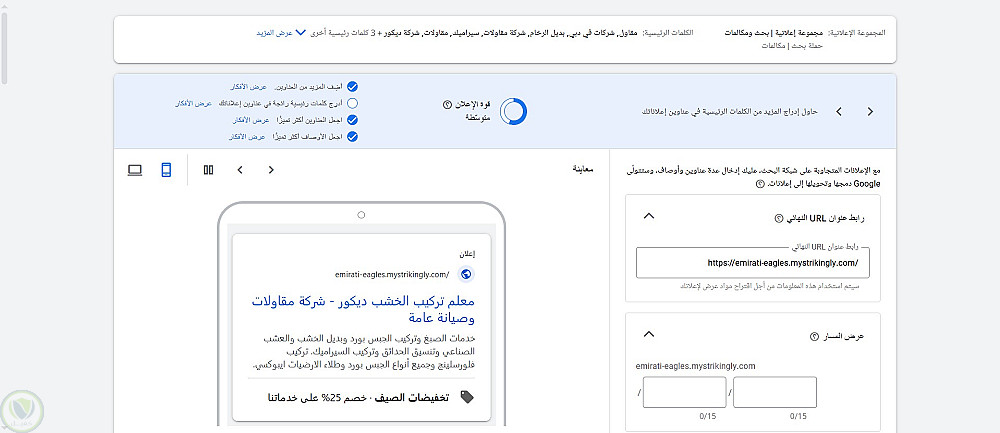Click the right display path field
The image size is (1000, 433).
pyautogui.click(x=775, y=392)
